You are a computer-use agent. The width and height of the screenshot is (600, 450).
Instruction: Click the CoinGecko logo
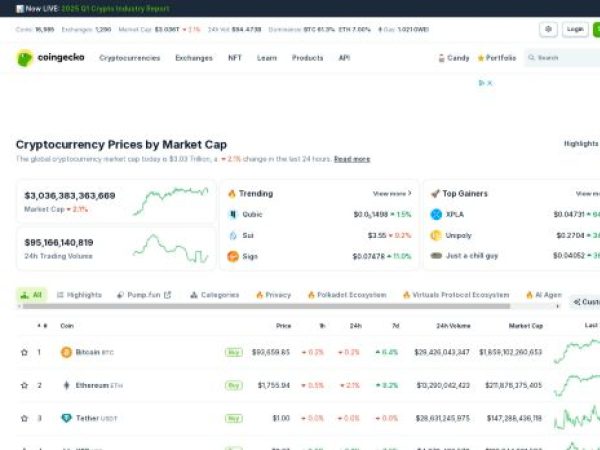pos(51,58)
